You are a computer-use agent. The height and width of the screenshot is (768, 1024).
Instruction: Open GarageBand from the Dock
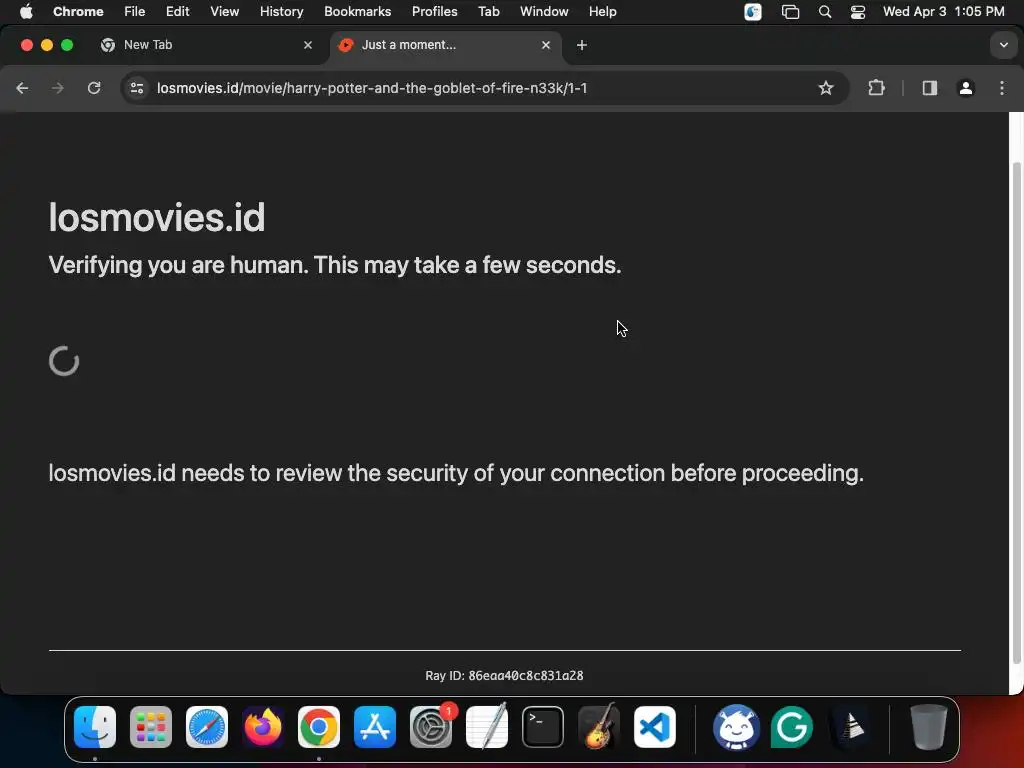coord(599,727)
